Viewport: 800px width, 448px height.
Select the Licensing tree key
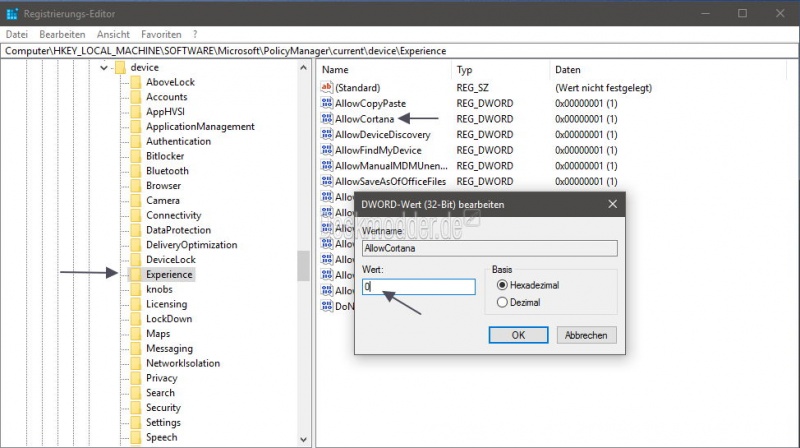[166, 304]
